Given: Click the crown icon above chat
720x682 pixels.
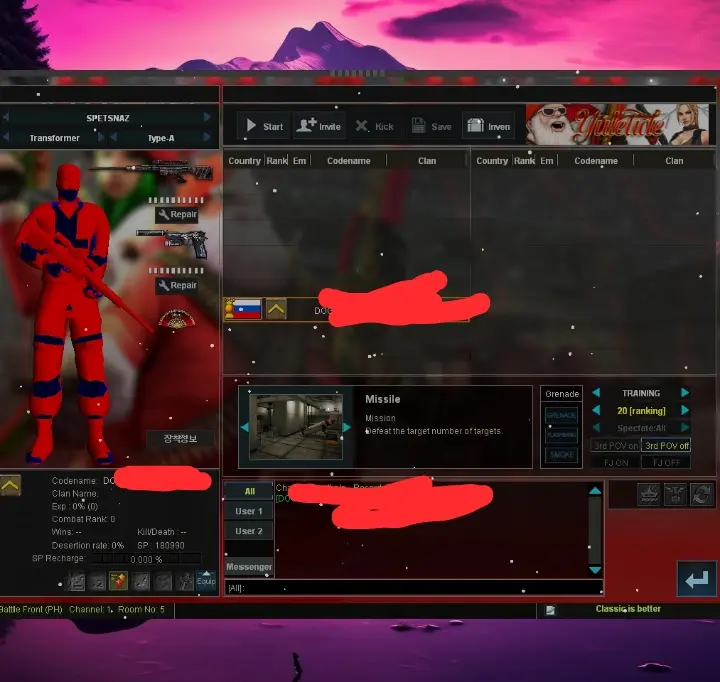Looking at the screenshot, I should pyautogui.click(x=649, y=495).
